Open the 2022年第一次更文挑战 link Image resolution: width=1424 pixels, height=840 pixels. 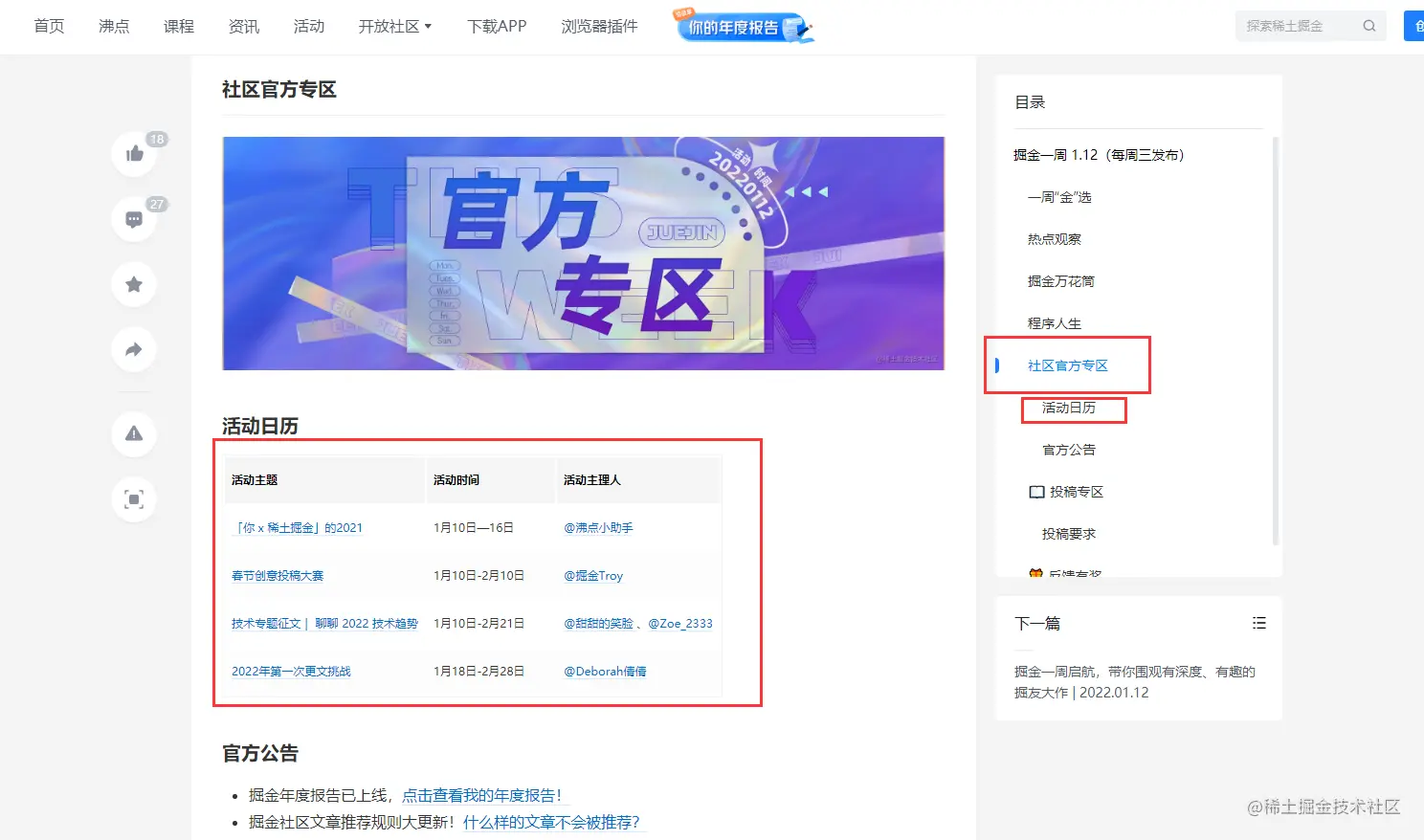[291, 672]
